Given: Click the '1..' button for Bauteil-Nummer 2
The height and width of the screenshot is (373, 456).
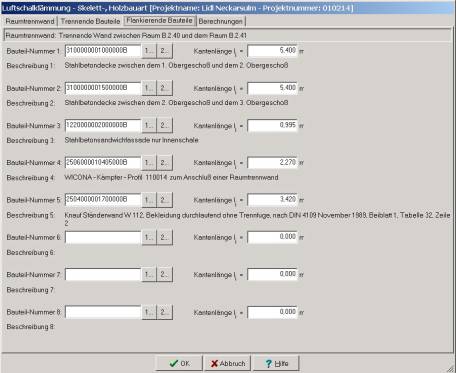Looking at the screenshot, I should (149, 88).
